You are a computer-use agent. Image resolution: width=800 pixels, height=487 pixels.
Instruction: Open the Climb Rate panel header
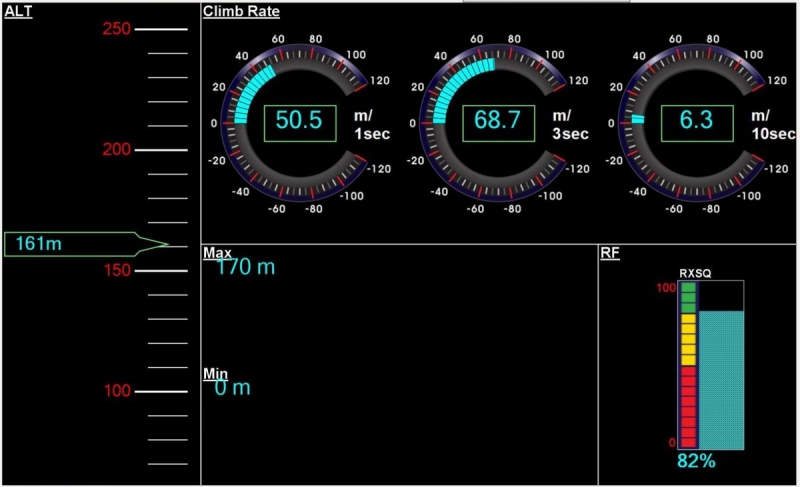[x=241, y=11]
